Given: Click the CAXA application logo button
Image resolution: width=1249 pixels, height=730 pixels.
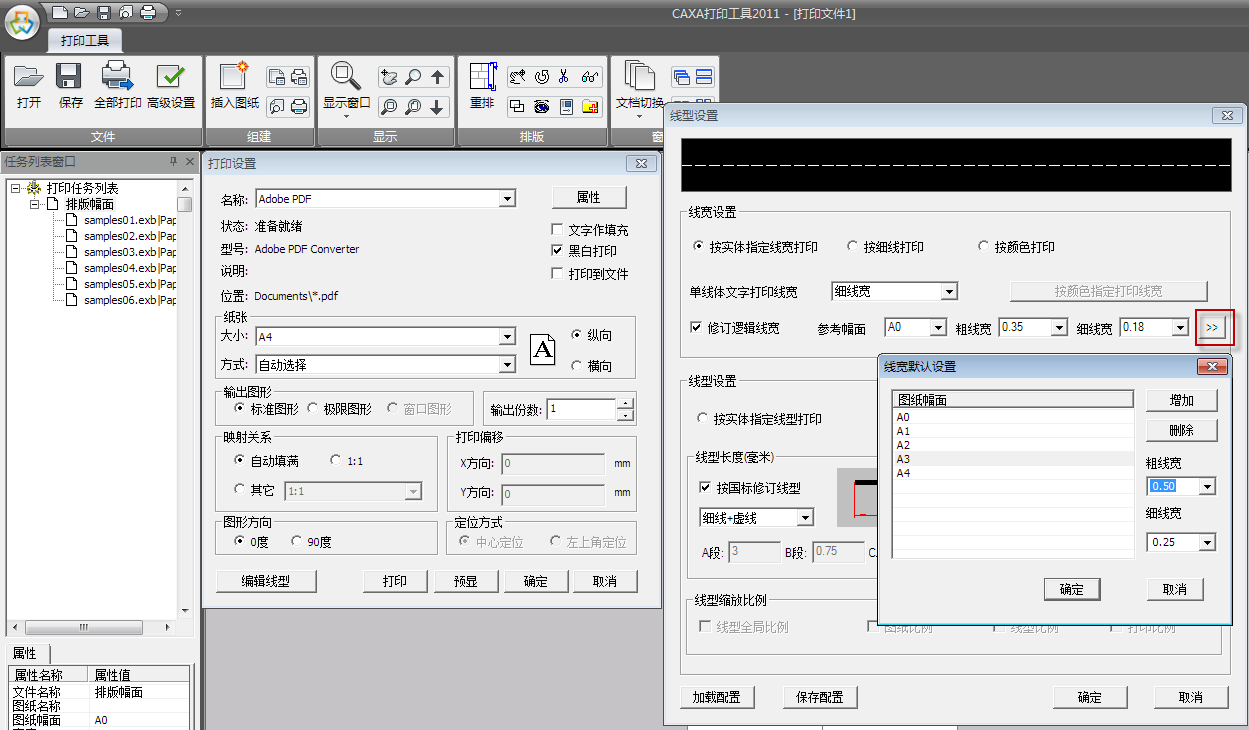Looking at the screenshot, I should tap(22, 21).
